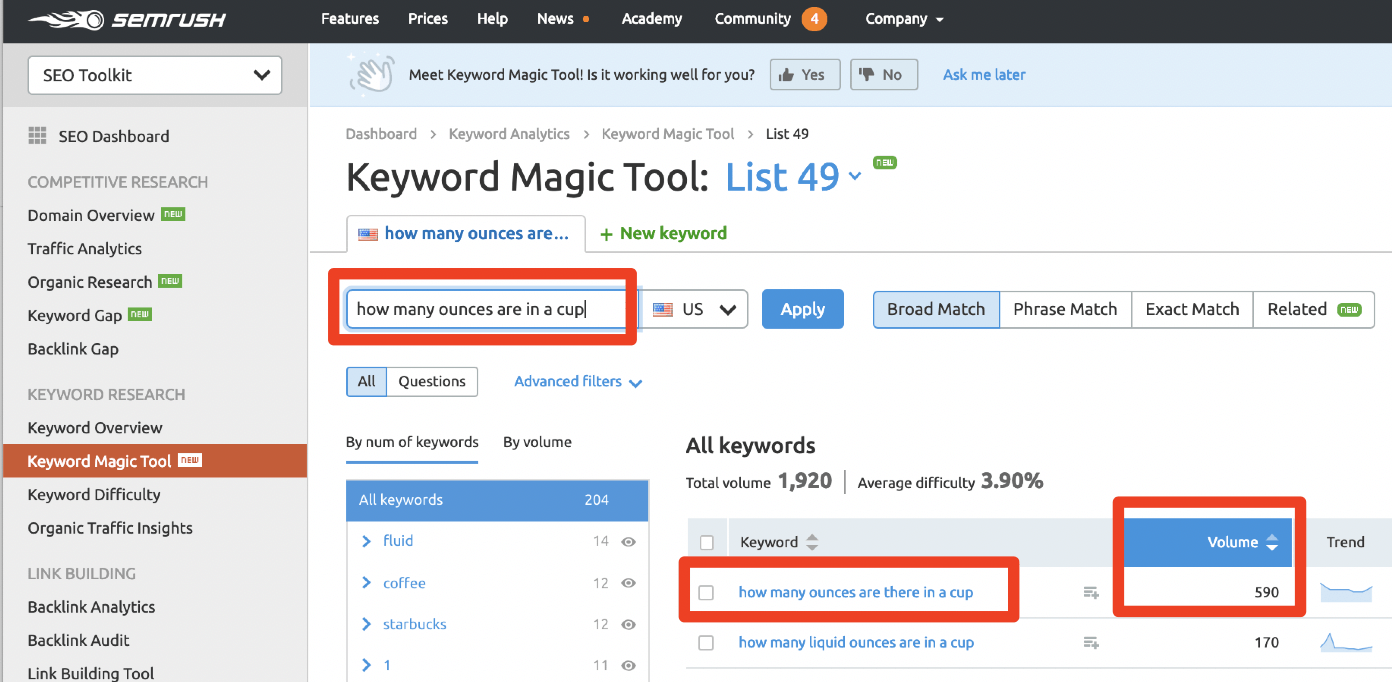Check 'how many ounces are there' row checkbox
The height and width of the screenshot is (682, 1392).
tap(706, 593)
